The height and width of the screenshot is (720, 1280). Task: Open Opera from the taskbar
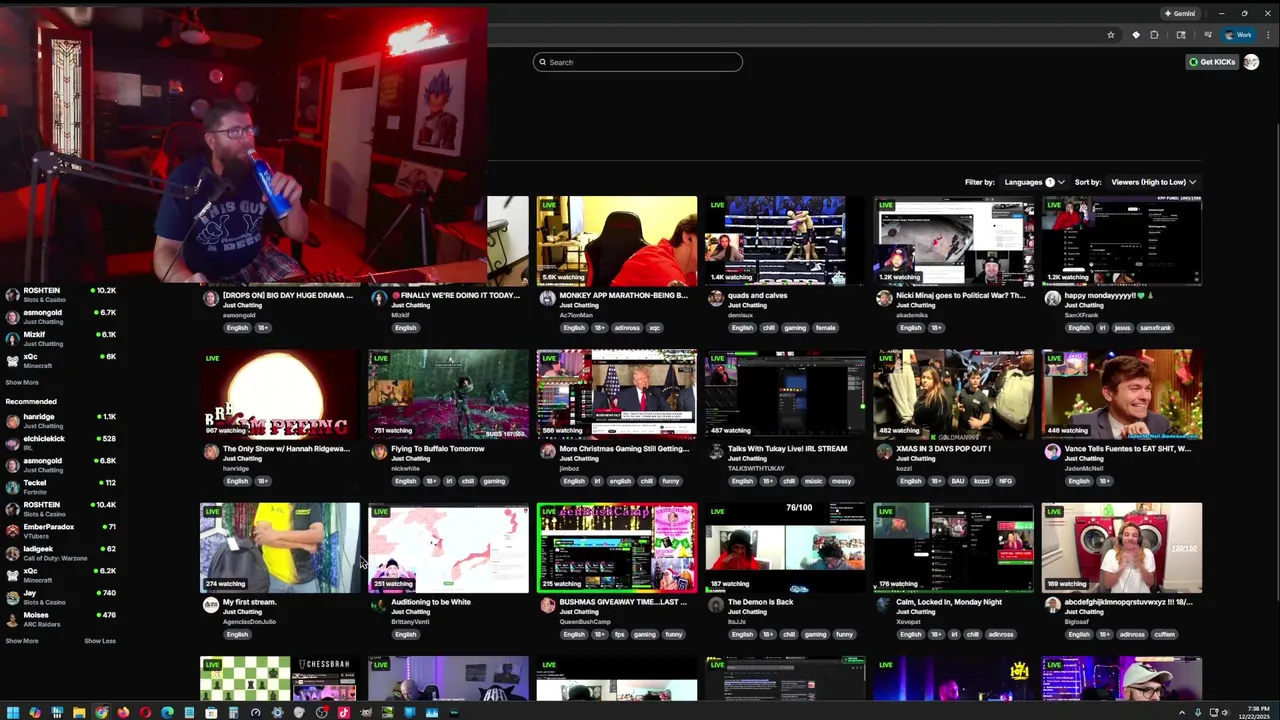click(145, 713)
